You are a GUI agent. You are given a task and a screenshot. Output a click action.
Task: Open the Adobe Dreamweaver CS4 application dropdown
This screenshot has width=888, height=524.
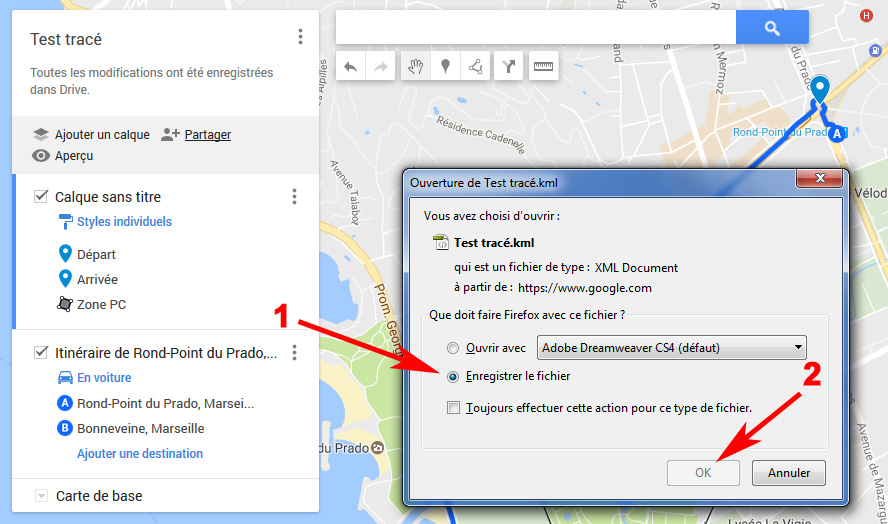[672, 348]
